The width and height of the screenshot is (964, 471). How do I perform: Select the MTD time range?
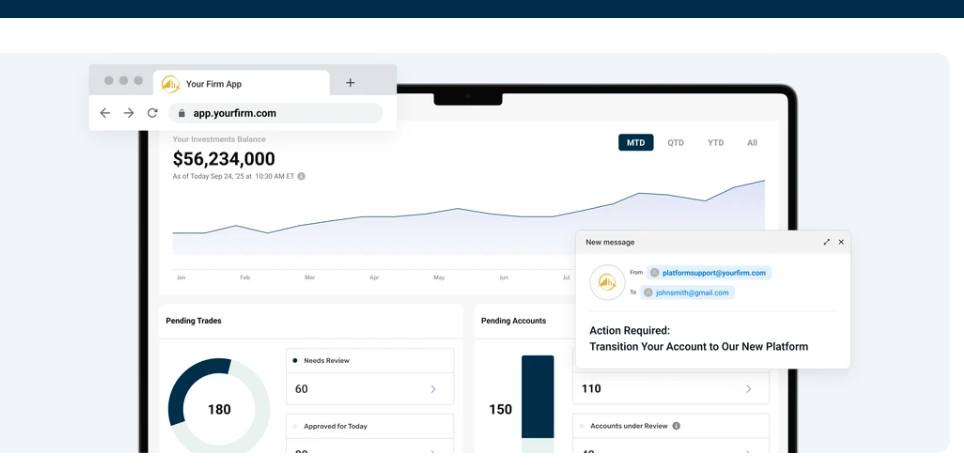[635, 143]
